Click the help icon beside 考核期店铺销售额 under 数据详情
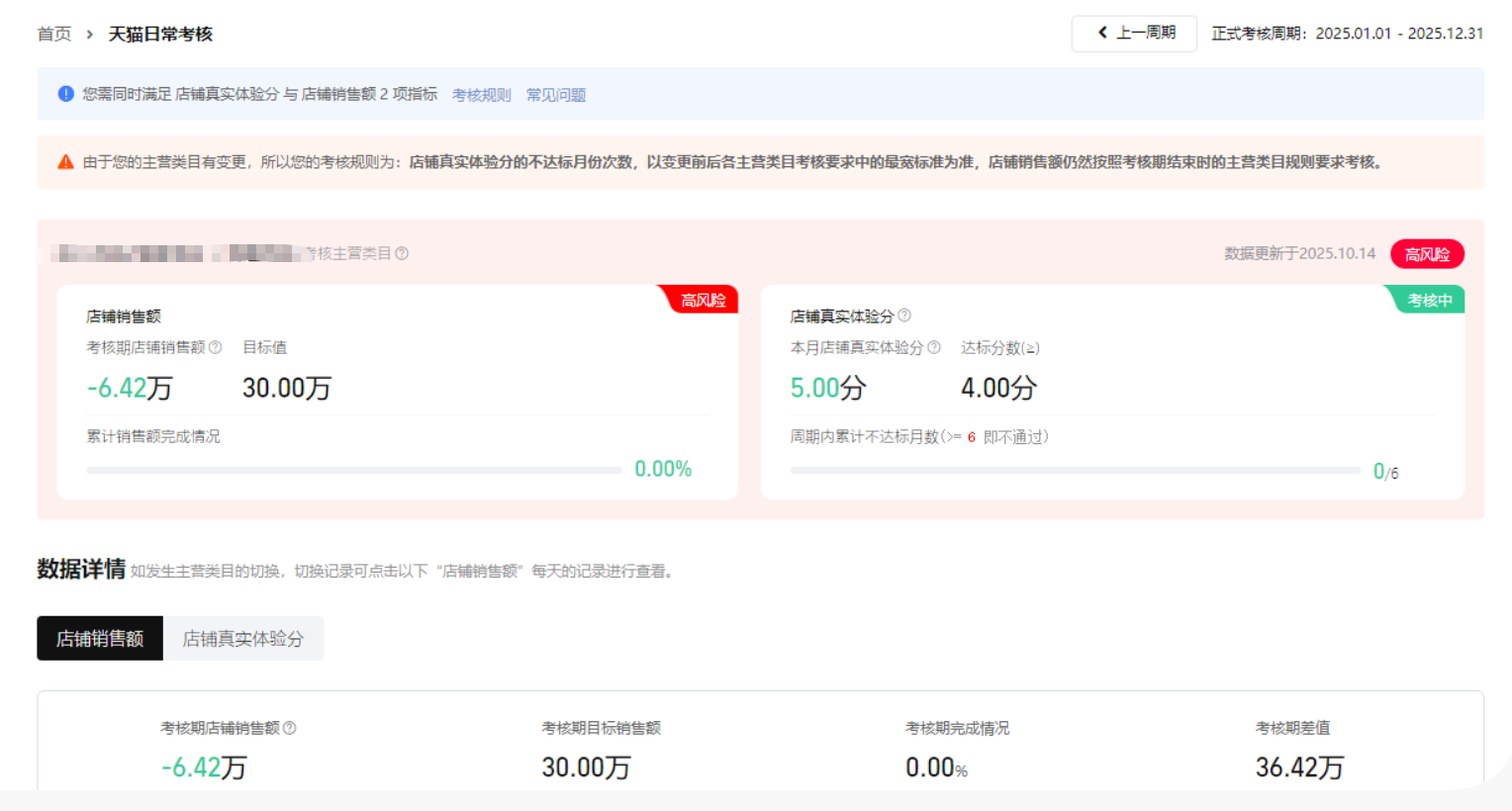 point(290,728)
